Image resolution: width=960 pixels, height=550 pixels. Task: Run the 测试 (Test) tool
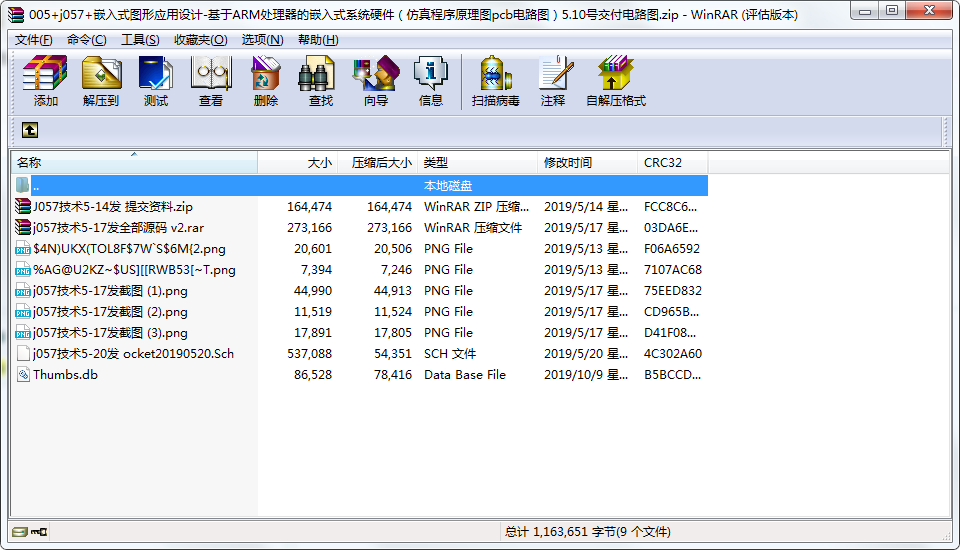tap(156, 80)
